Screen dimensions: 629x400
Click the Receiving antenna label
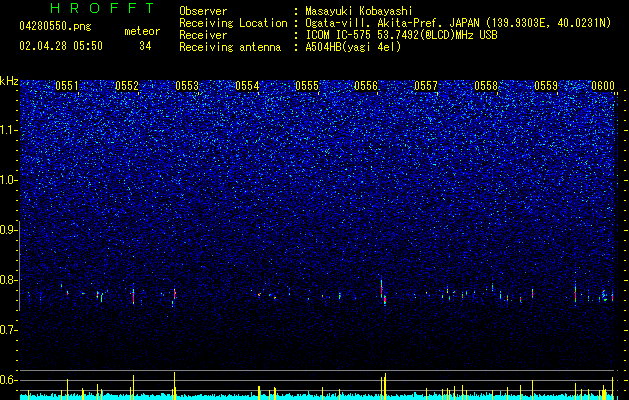point(230,47)
